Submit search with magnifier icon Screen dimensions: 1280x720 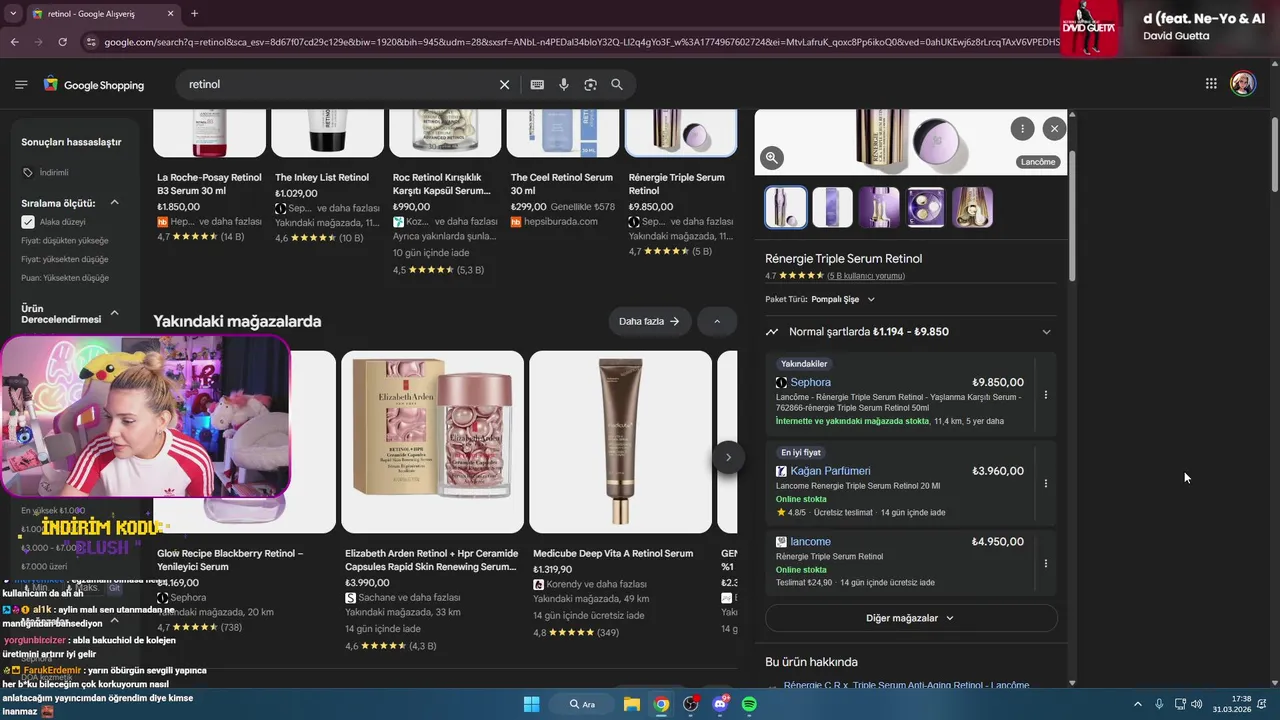[617, 85]
